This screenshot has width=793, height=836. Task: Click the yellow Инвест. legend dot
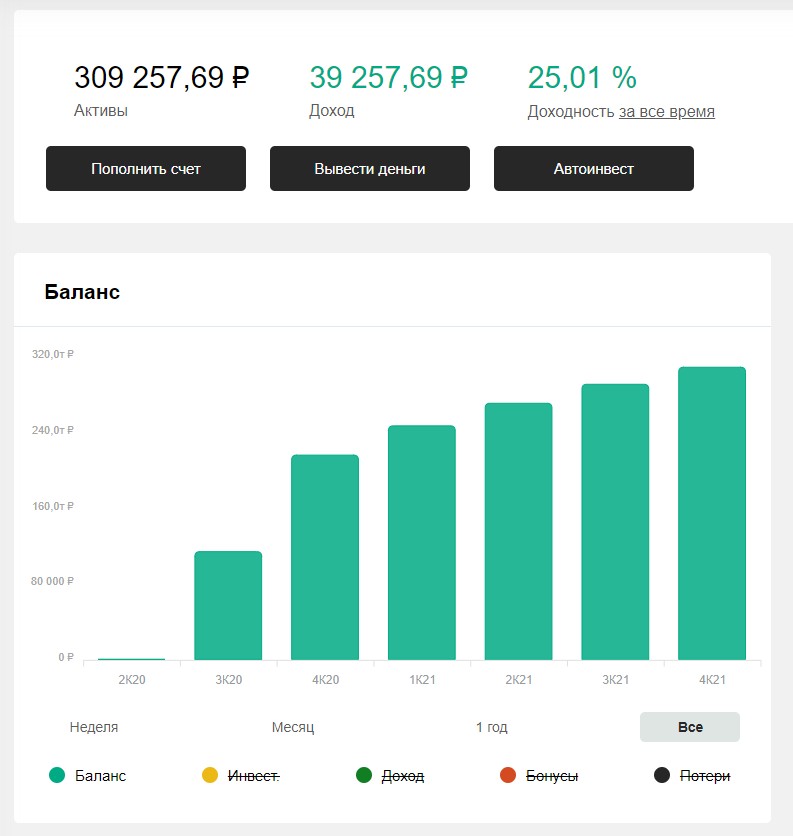[x=210, y=775]
